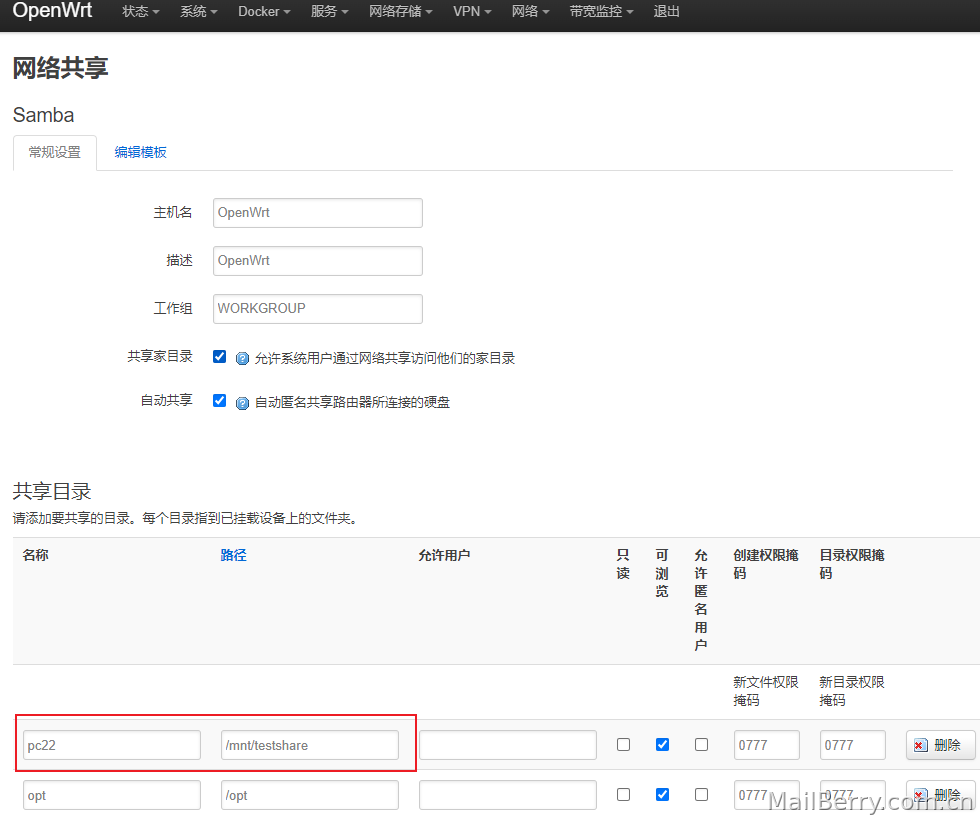Enable 只读 for the pc22 share
The height and width of the screenshot is (819, 980).
click(x=623, y=745)
